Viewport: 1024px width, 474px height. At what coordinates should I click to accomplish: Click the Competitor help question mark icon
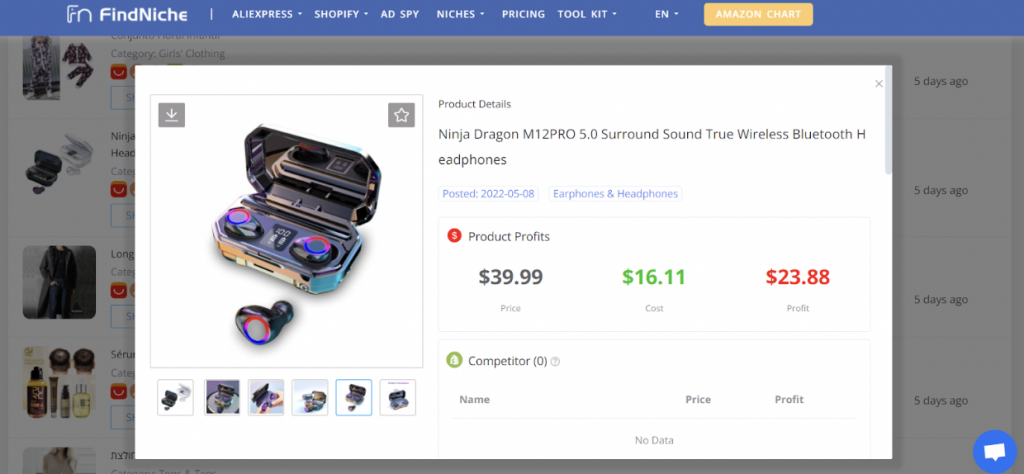click(x=556, y=361)
